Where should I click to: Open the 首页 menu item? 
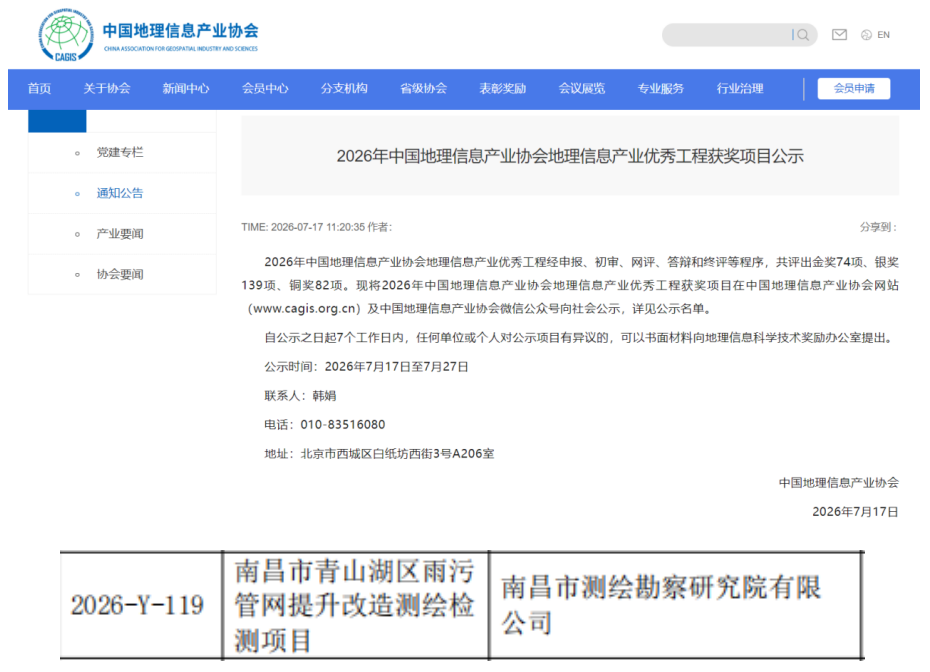(39, 88)
